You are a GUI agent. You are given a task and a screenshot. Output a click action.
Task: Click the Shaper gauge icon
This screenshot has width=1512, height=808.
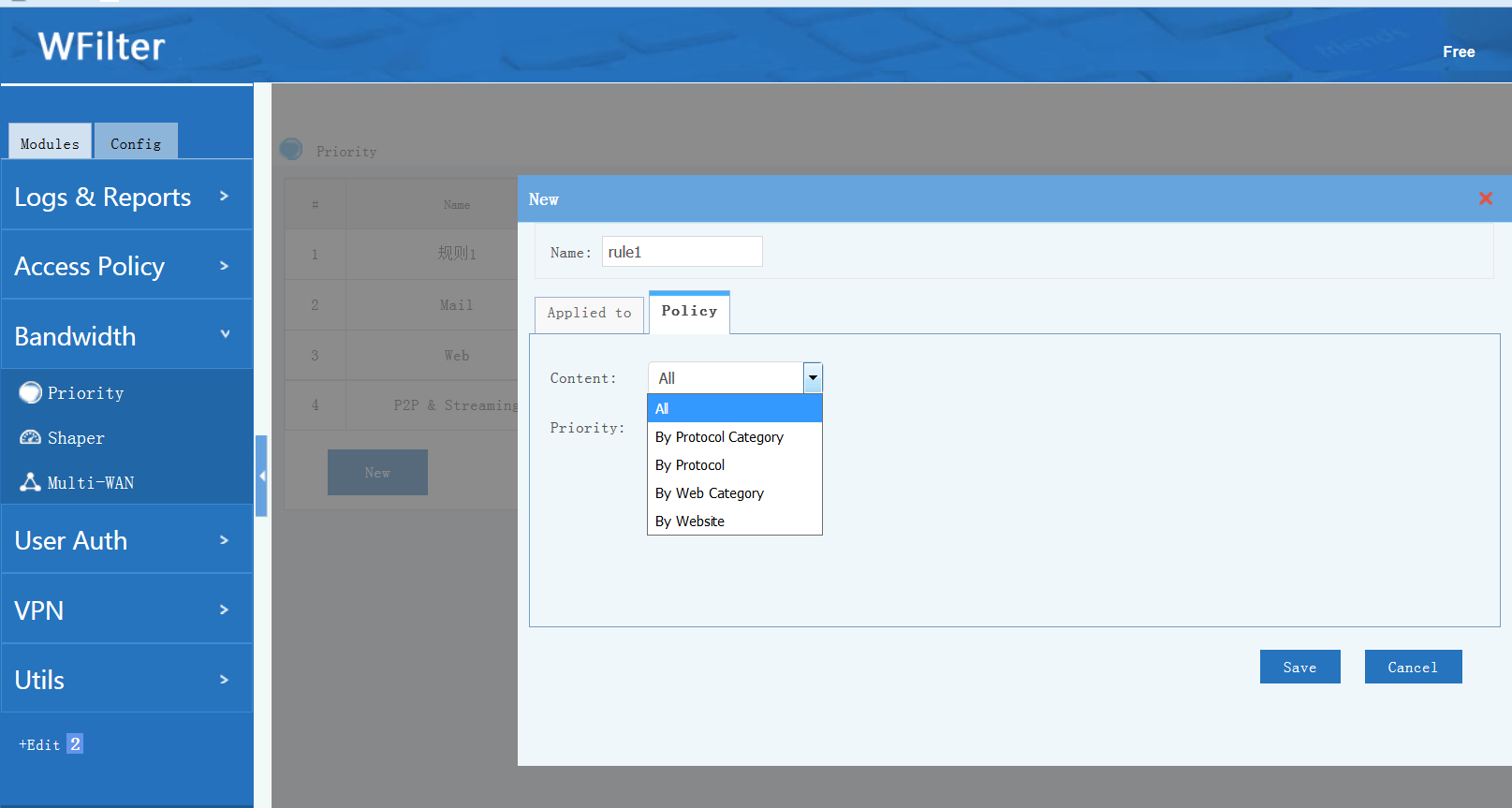[x=31, y=437]
